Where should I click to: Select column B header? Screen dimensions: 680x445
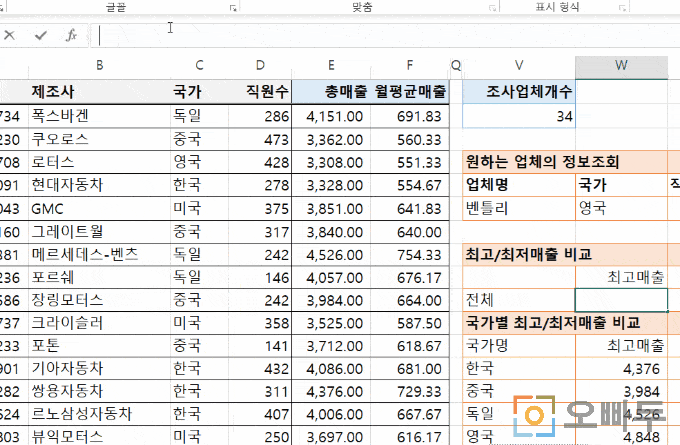(100, 65)
